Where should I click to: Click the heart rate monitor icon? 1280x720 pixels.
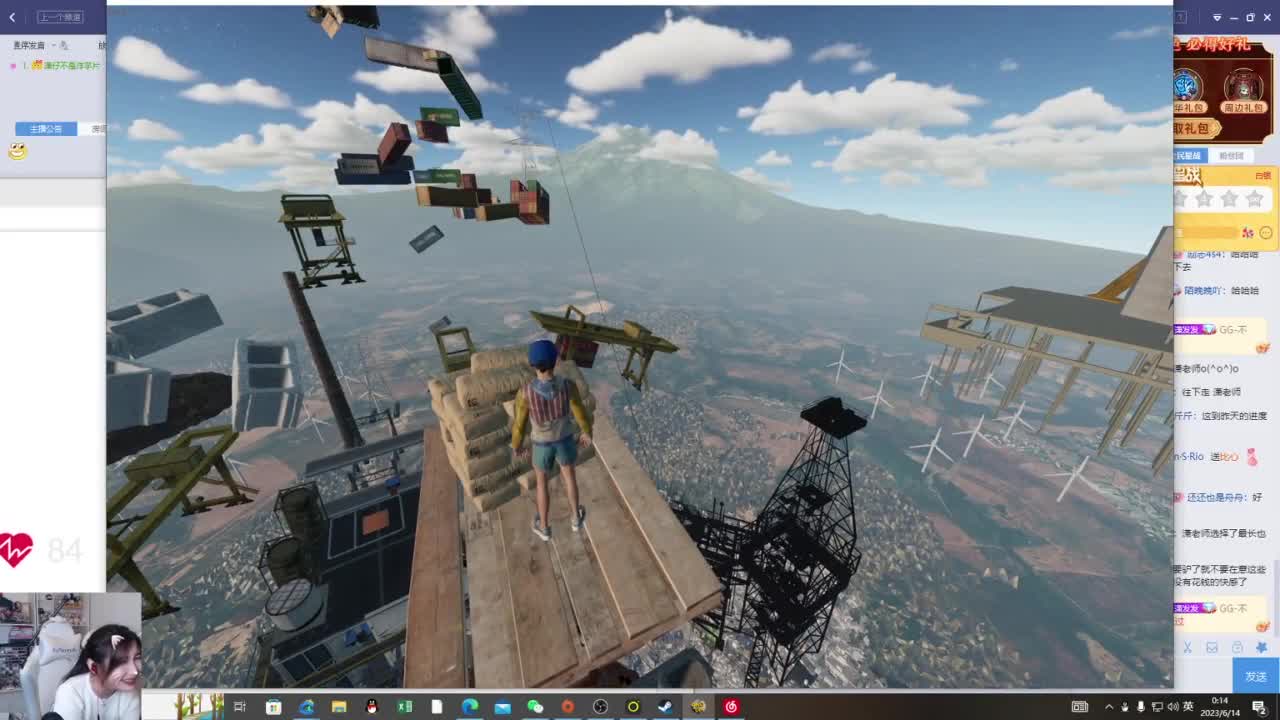pyautogui.click(x=17, y=549)
